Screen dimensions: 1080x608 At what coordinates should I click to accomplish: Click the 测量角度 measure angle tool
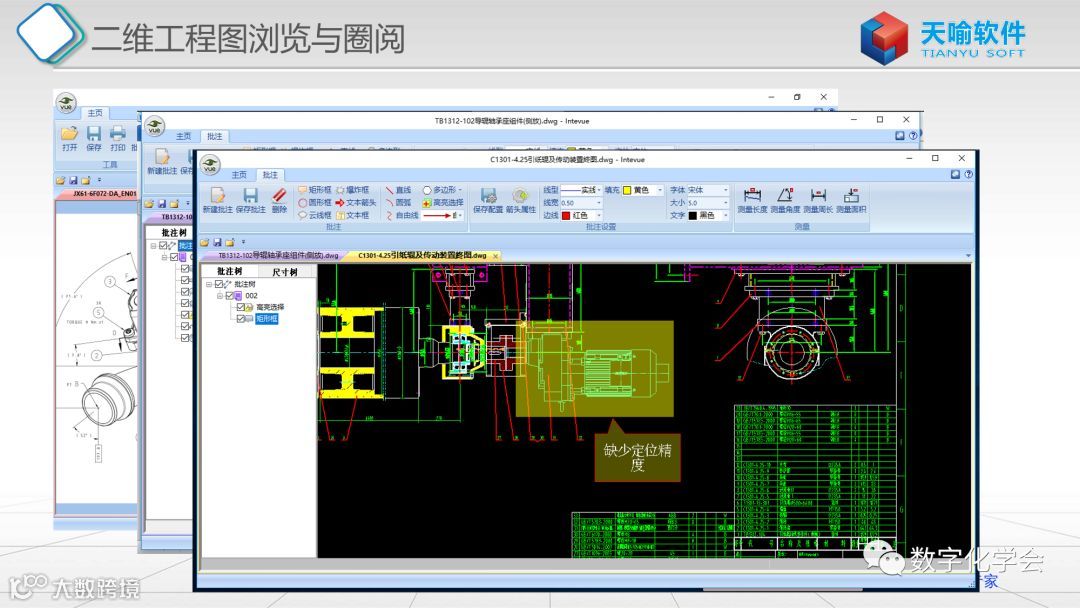pos(785,200)
